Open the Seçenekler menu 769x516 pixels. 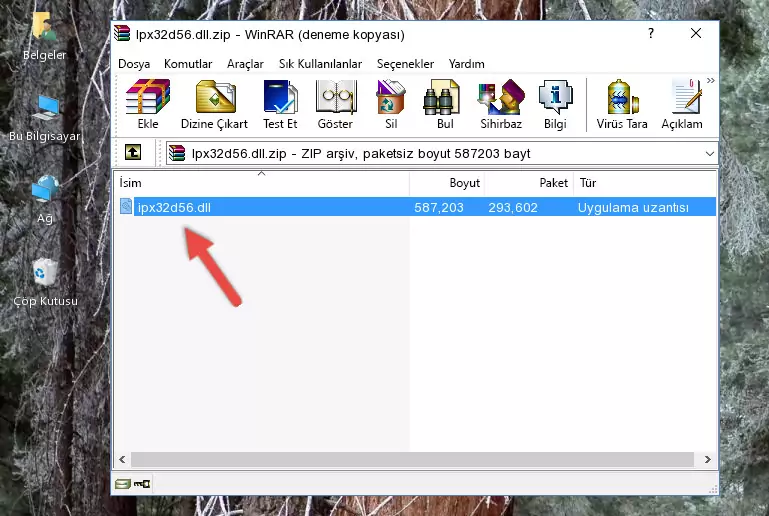coord(405,64)
